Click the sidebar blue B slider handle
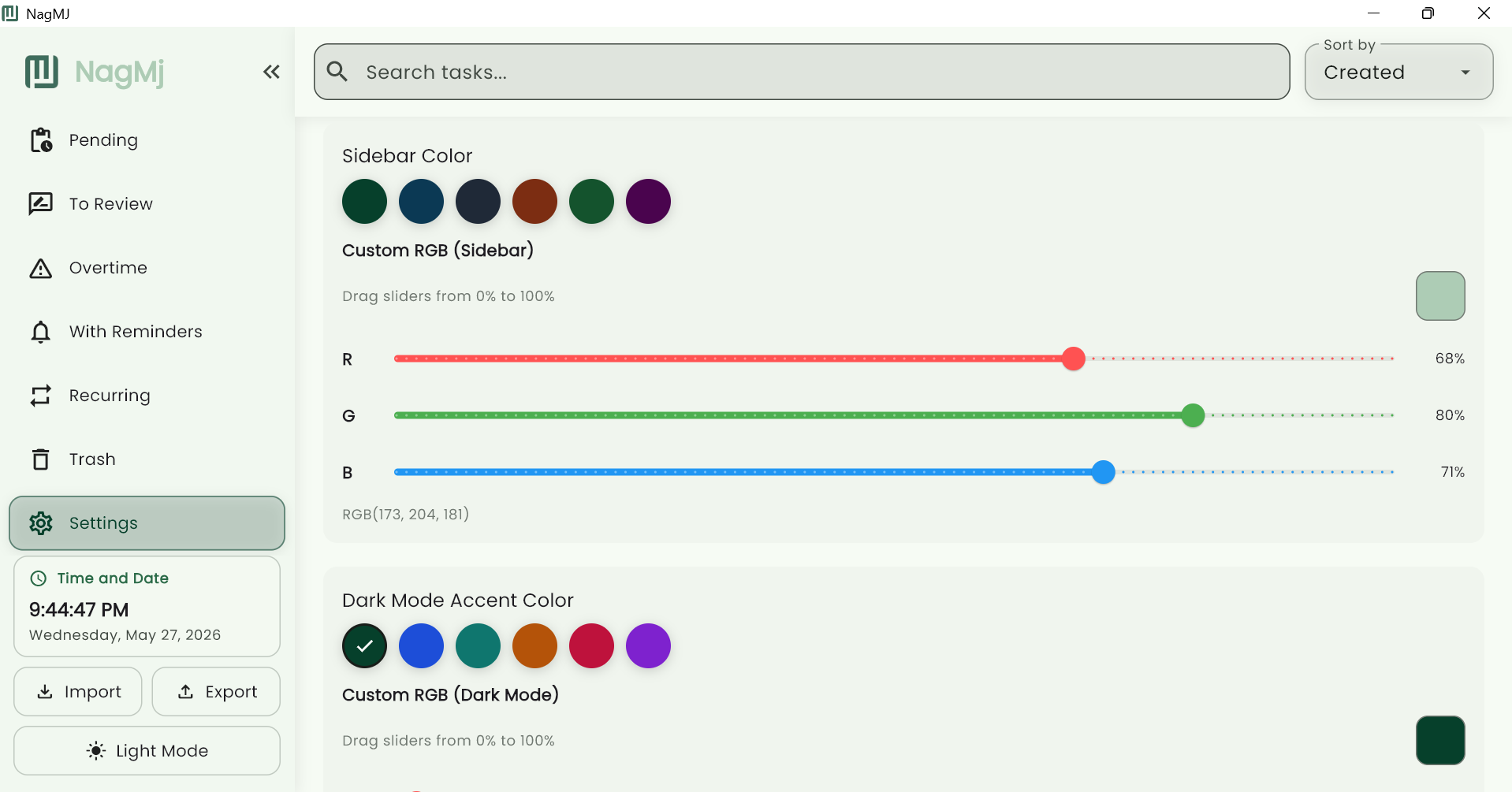 [1104, 472]
